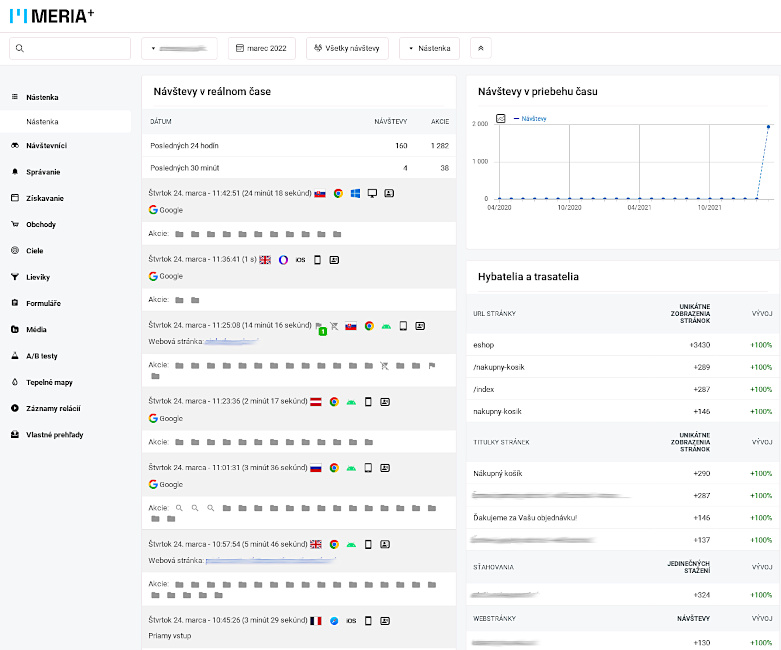This screenshot has width=781, height=650.
Task: Open the marec 2022 date picker
Action: point(261,48)
